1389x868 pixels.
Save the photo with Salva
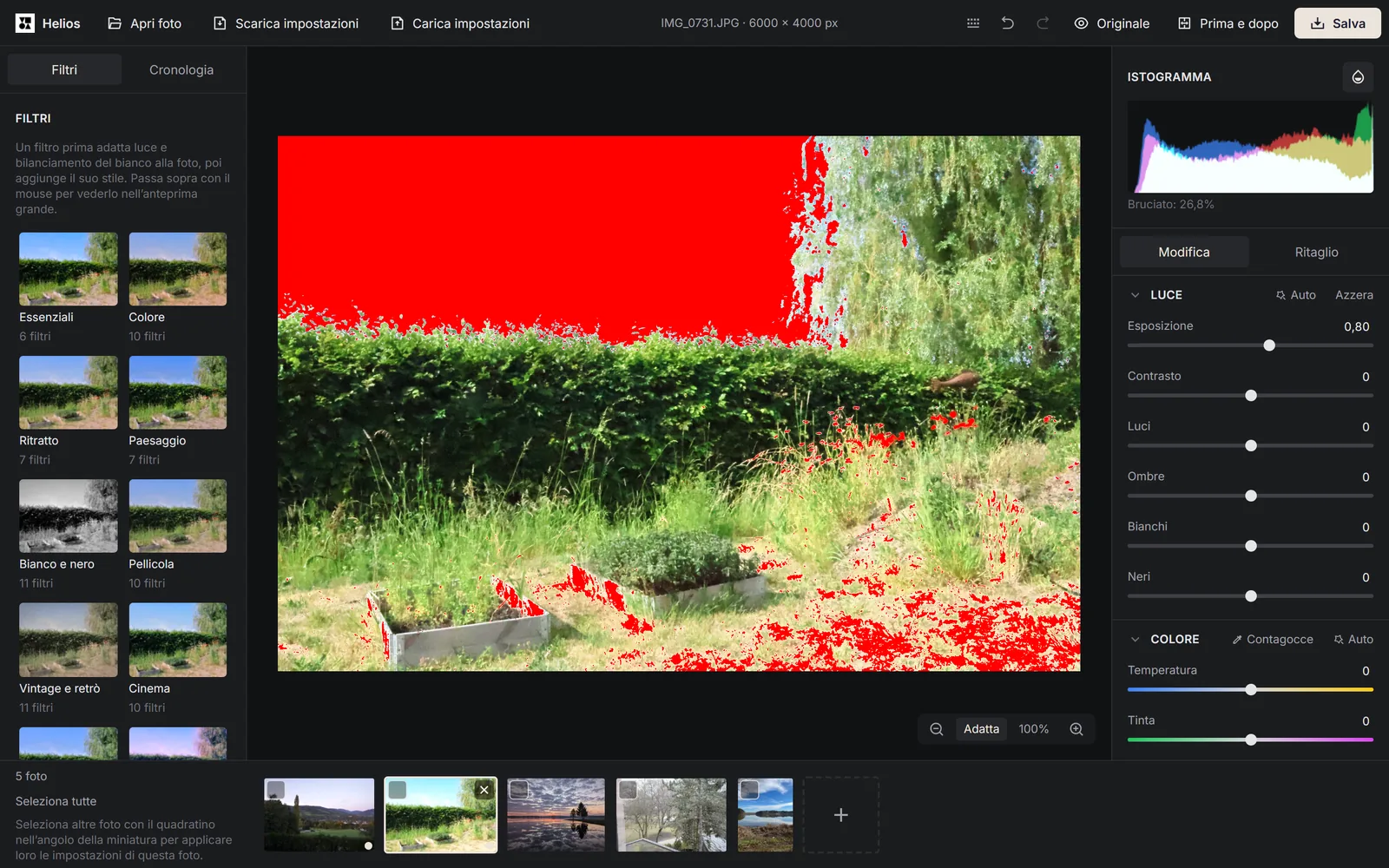[1338, 23]
